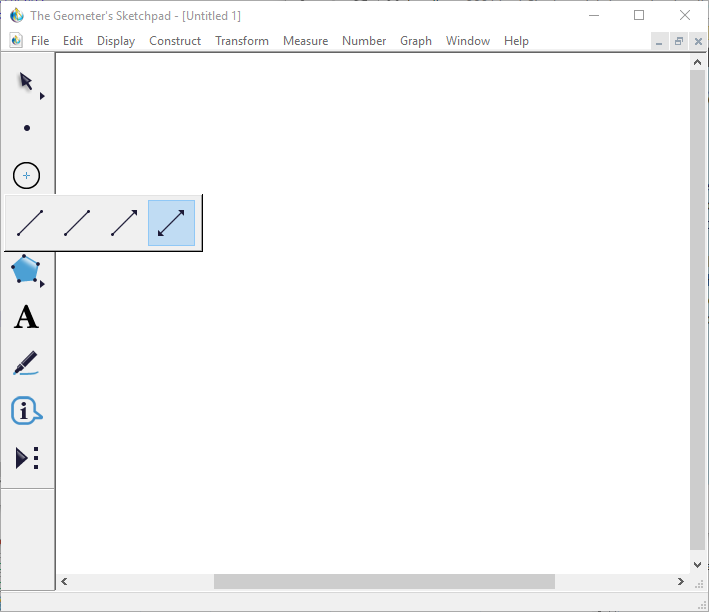Image resolution: width=709 pixels, height=612 pixels.
Task: Select the Marker tool
Action: point(26,363)
